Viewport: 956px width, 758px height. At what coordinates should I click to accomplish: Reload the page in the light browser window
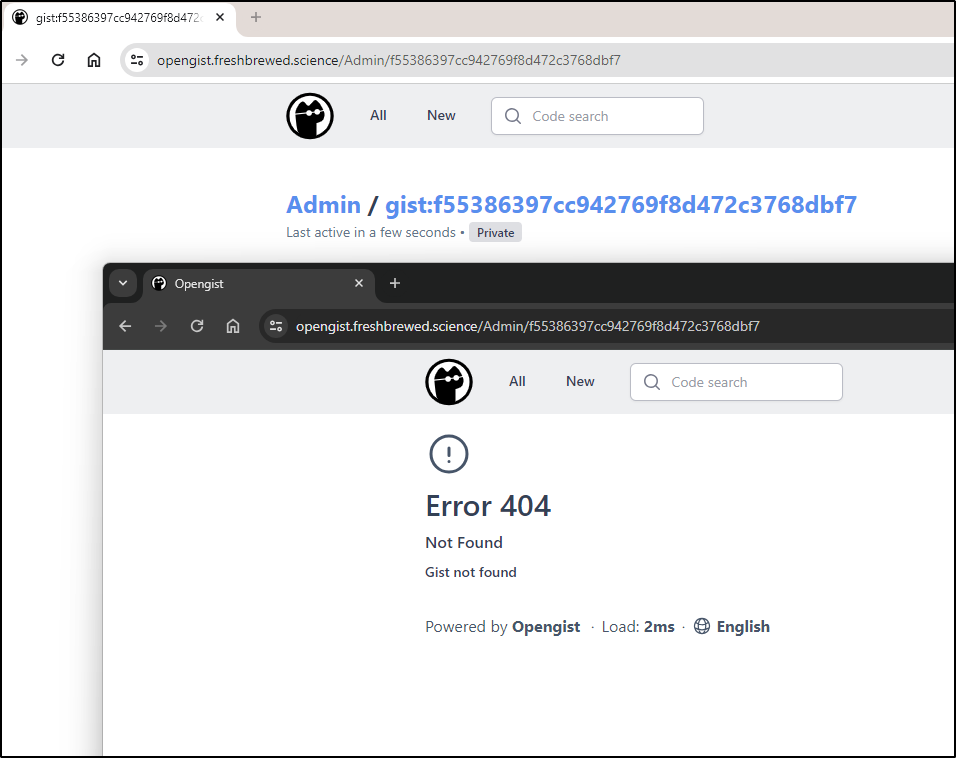[x=58, y=60]
